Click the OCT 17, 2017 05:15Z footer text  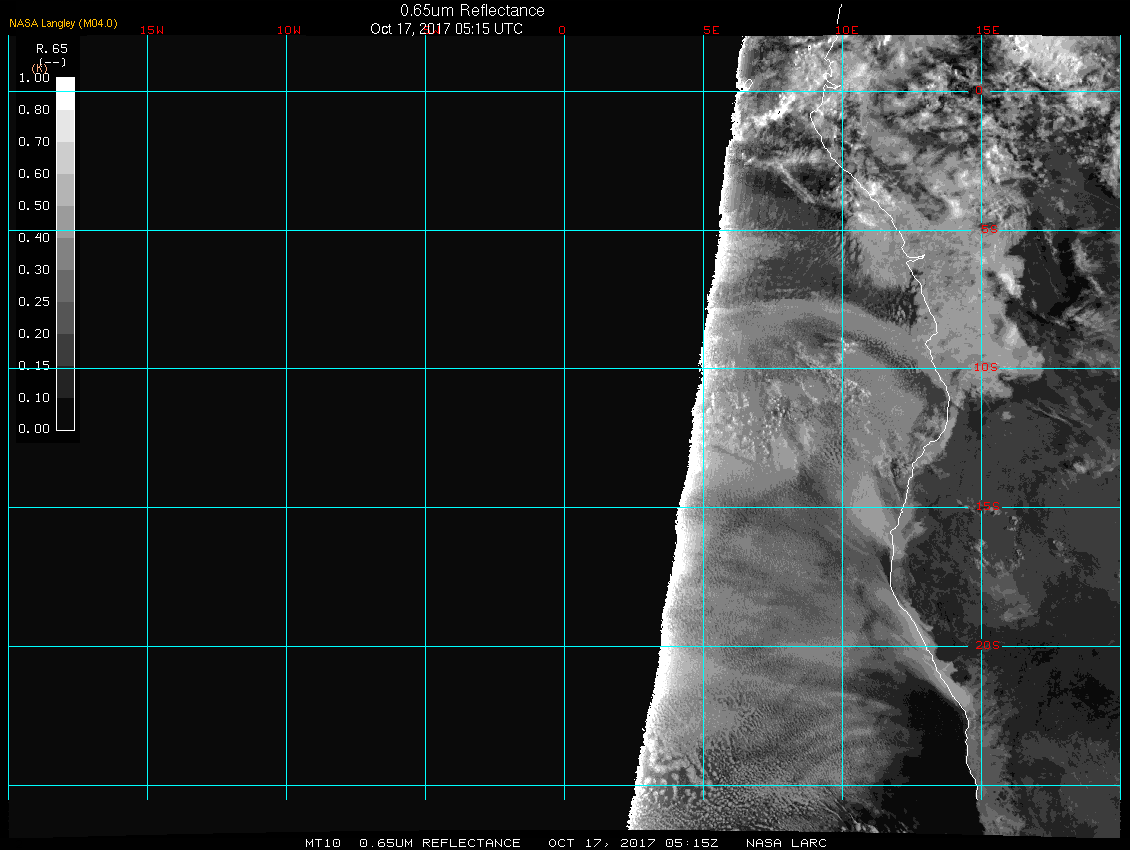pos(633,842)
